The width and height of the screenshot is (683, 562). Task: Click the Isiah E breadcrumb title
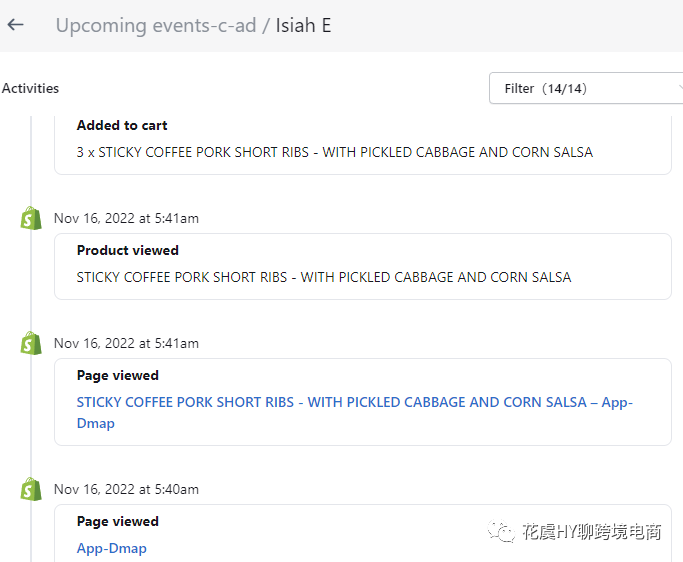[303, 25]
